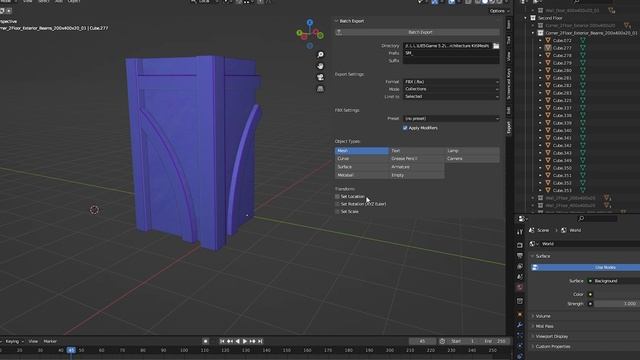
Task: Click the green mesh data icon of Cube.340
Action: 583,130
